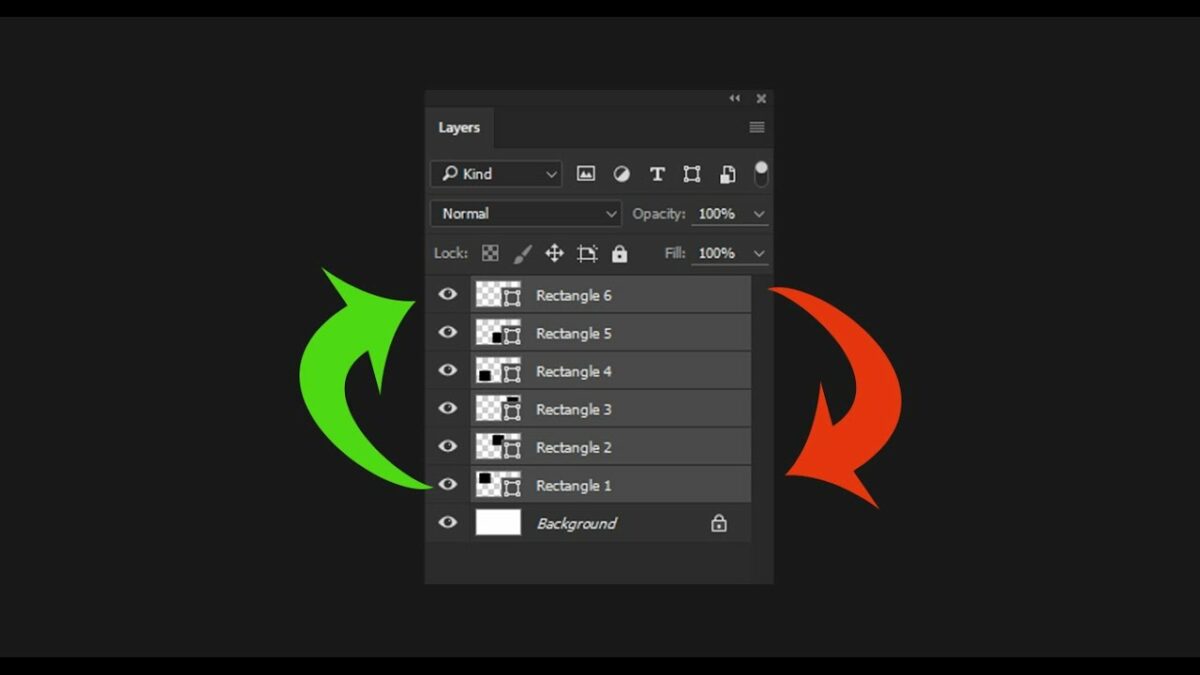Open the Kind filter dropdown

click(x=496, y=174)
